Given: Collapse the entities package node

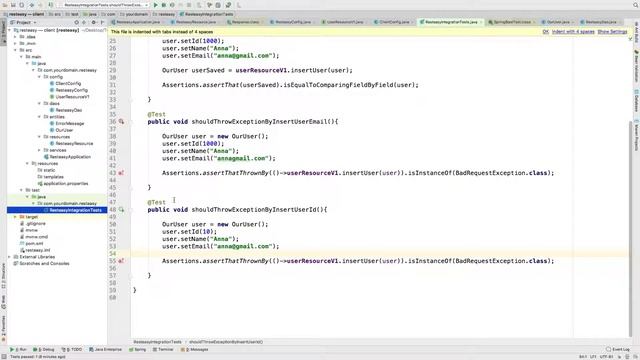Looking at the screenshot, I should coord(40,117).
